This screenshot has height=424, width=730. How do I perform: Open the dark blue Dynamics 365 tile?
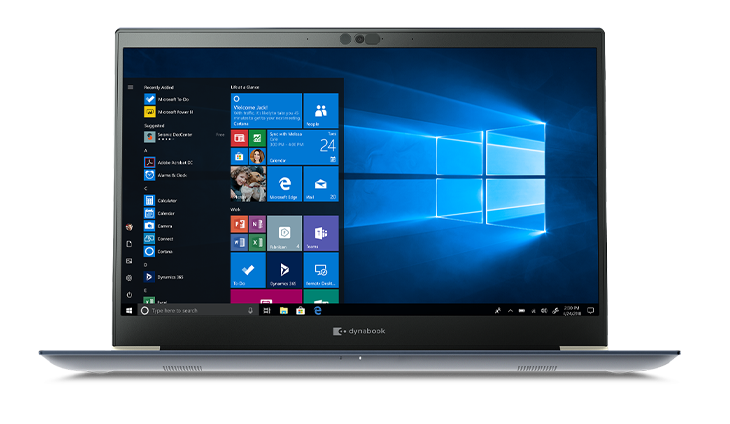[284, 270]
